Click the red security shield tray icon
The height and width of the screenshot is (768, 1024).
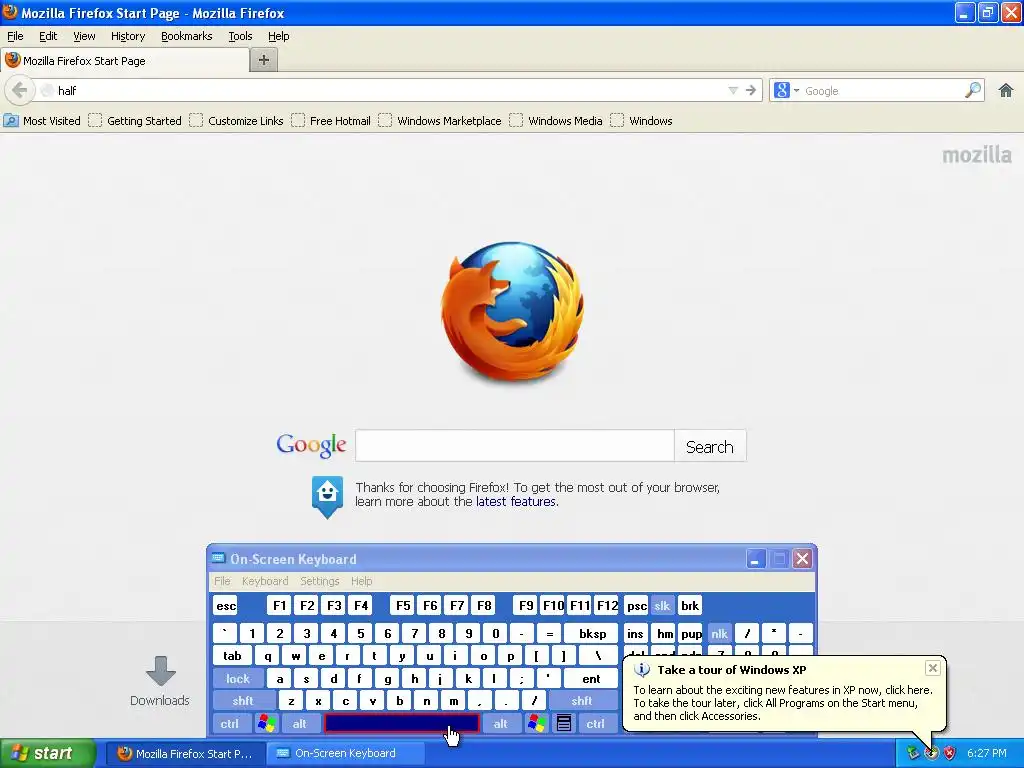pos(950,753)
